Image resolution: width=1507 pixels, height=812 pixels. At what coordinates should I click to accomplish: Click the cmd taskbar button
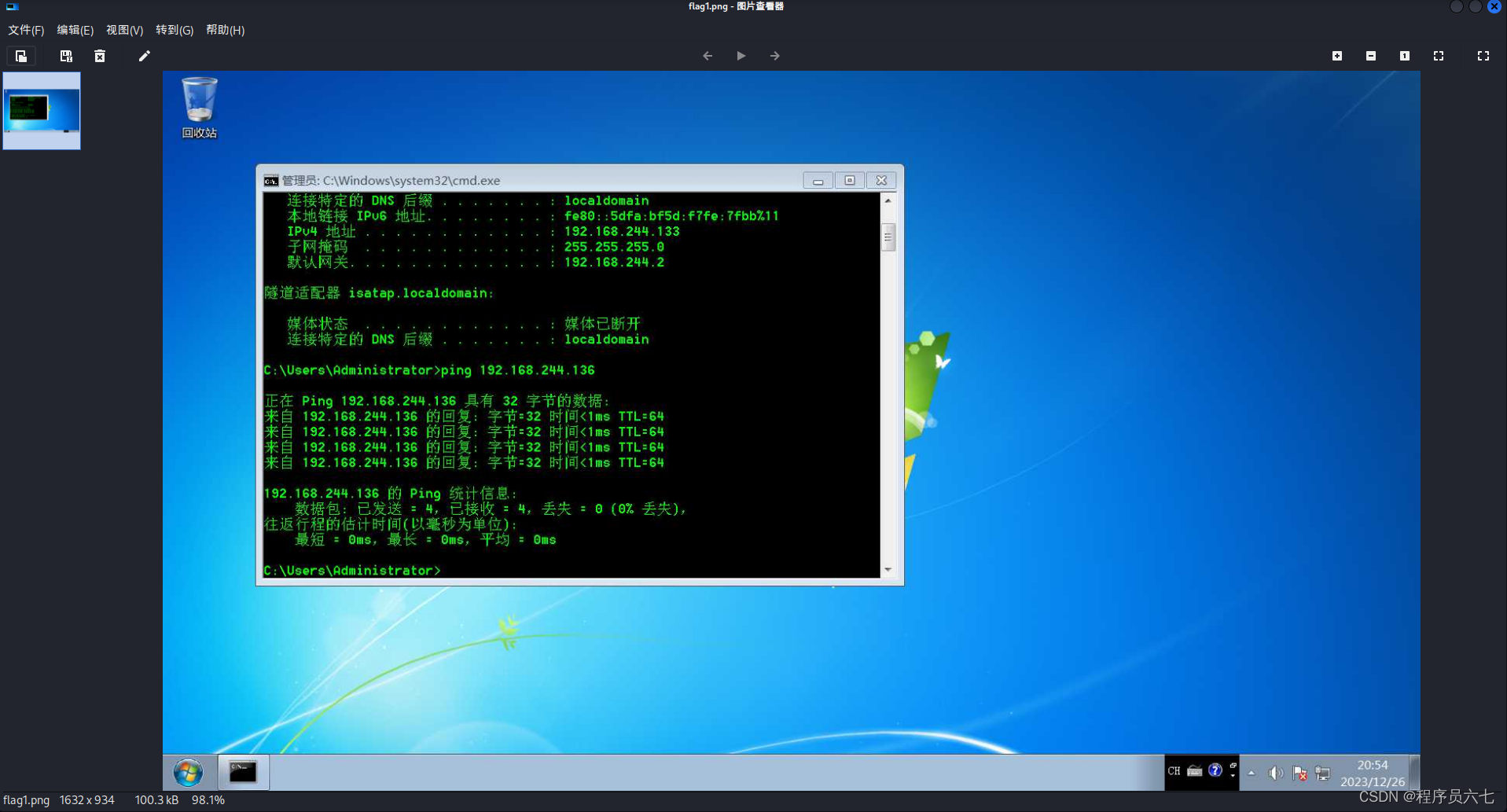243,773
